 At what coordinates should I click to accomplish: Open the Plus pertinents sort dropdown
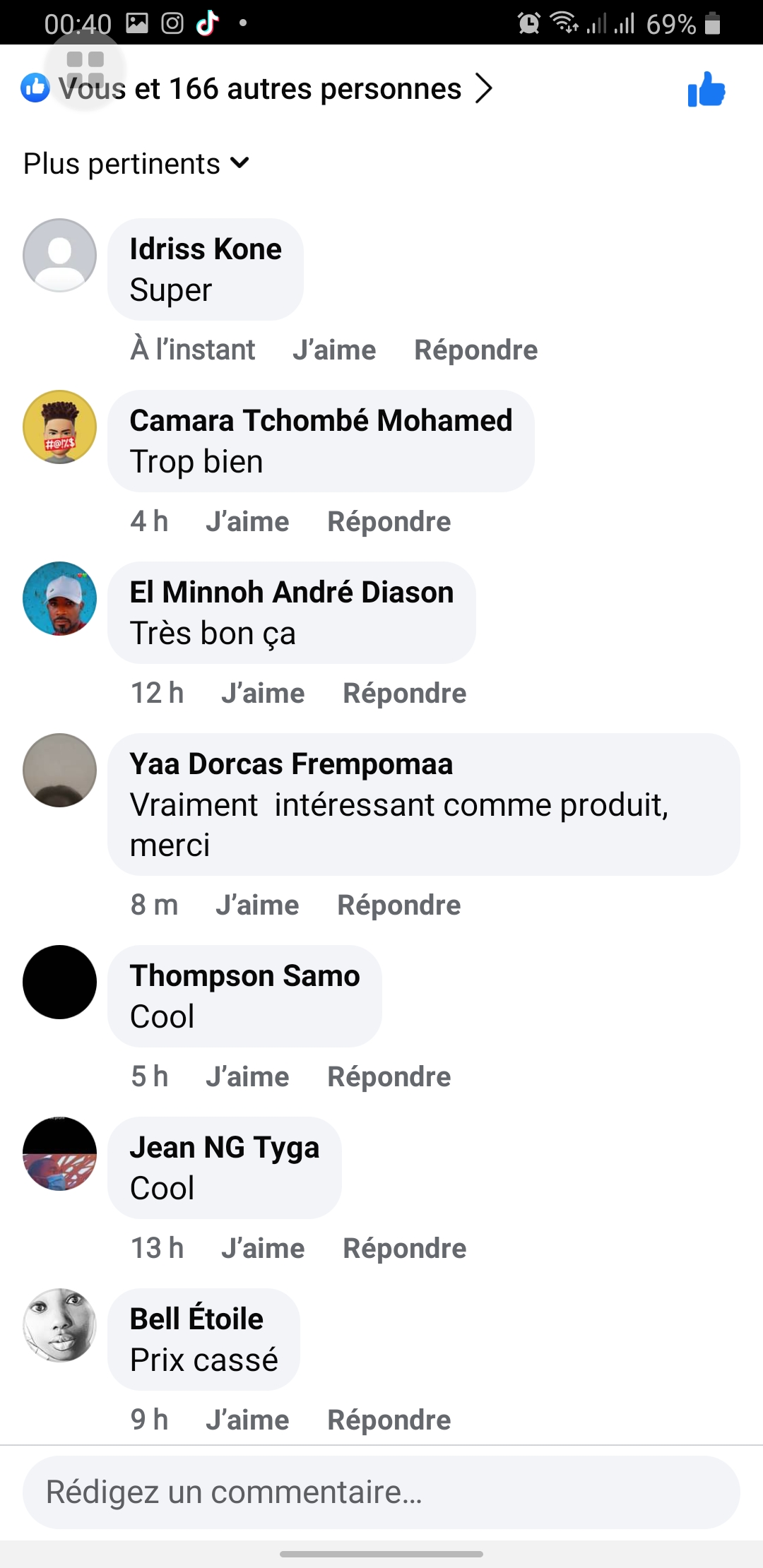(x=136, y=164)
